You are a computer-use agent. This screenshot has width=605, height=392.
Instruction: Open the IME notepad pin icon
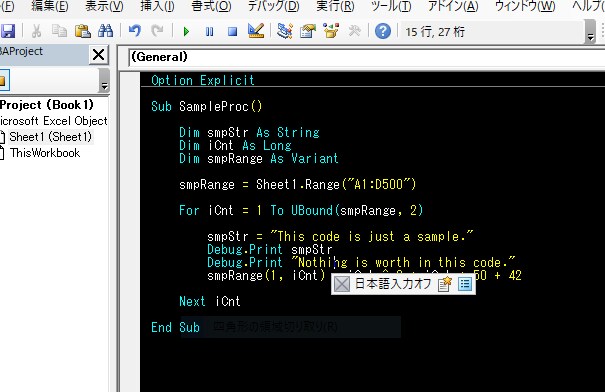444,284
